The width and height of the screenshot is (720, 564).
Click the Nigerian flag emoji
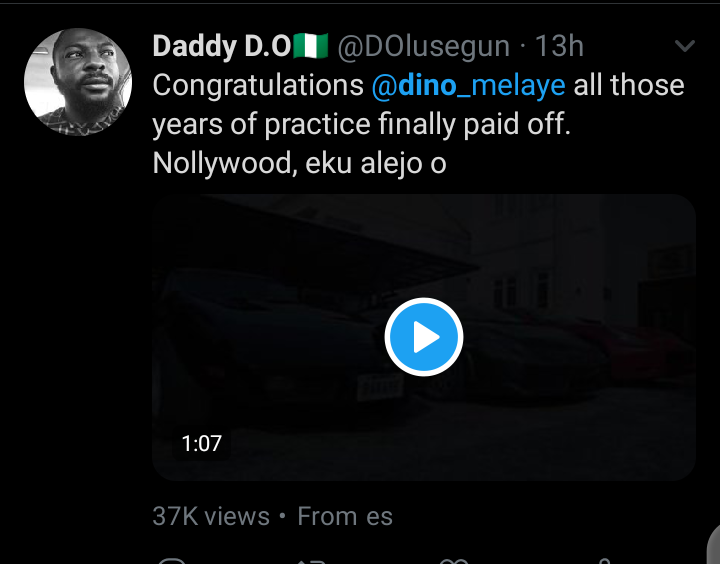pos(310,46)
